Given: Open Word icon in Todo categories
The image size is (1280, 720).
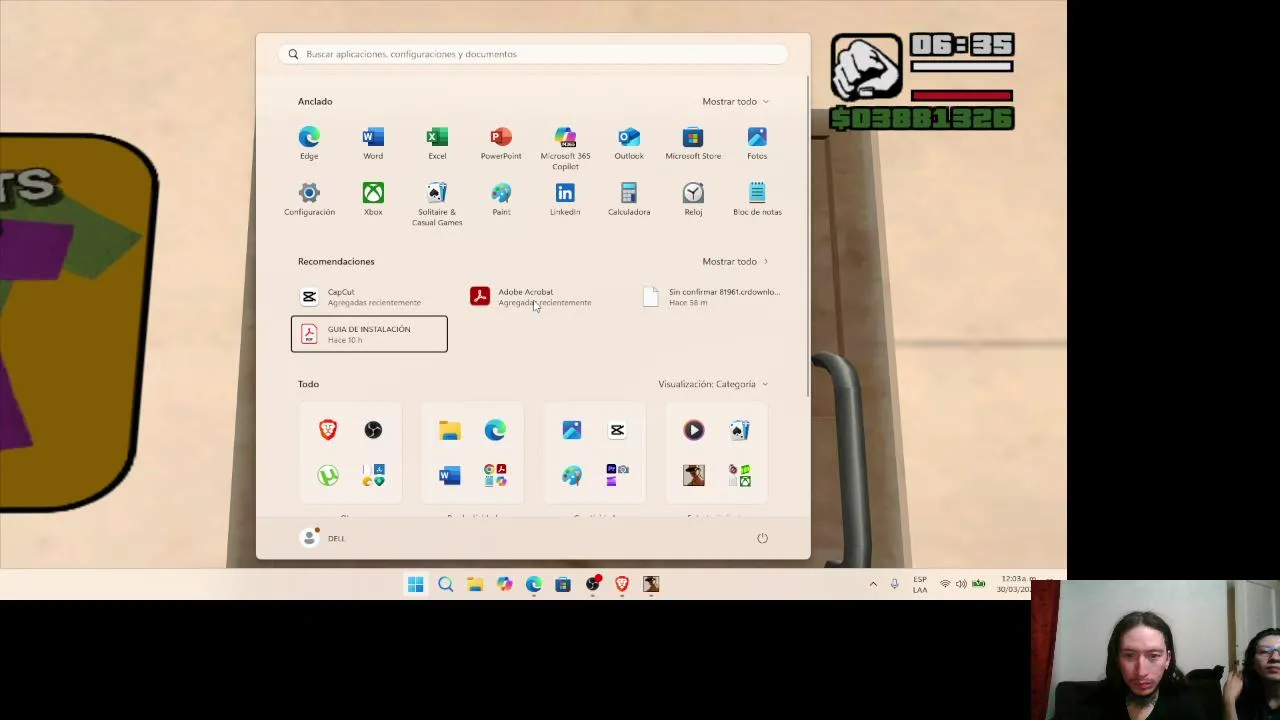Looking at the screenshot, I should 450,476.
